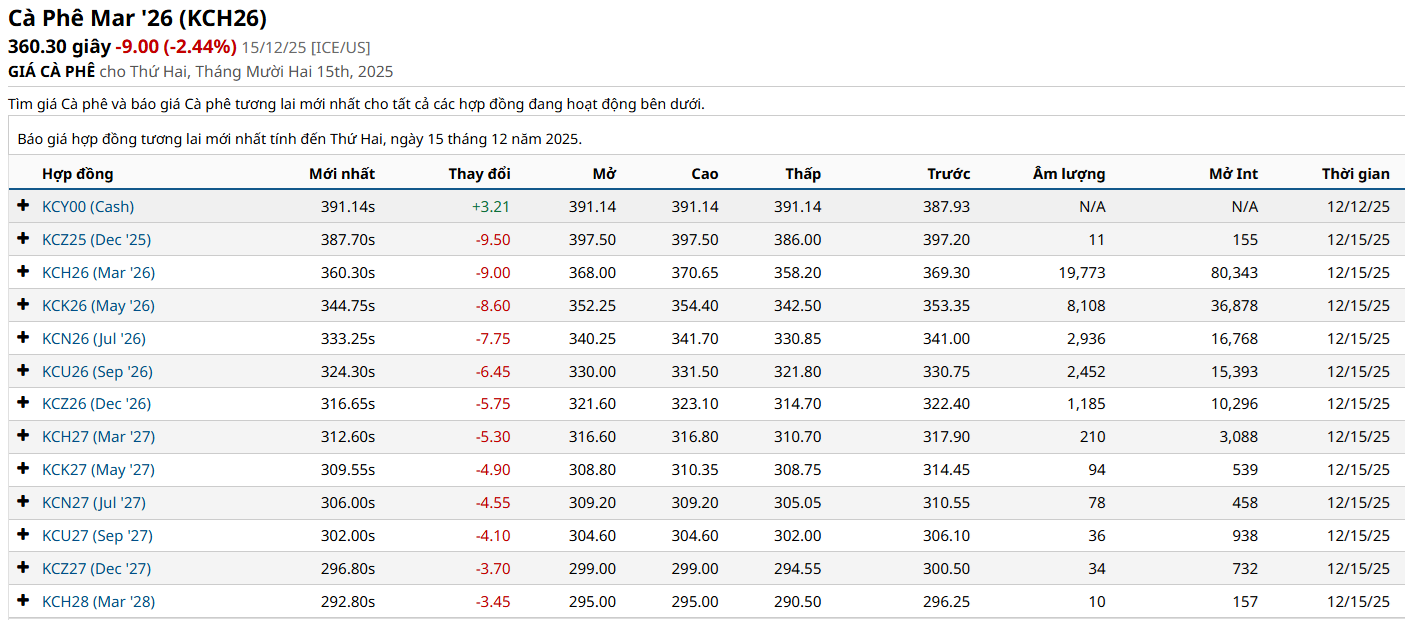1405x620 pixels.
Task: Click the plus icon beside KCK26 (May '26)
Action: tap(24, 305)
